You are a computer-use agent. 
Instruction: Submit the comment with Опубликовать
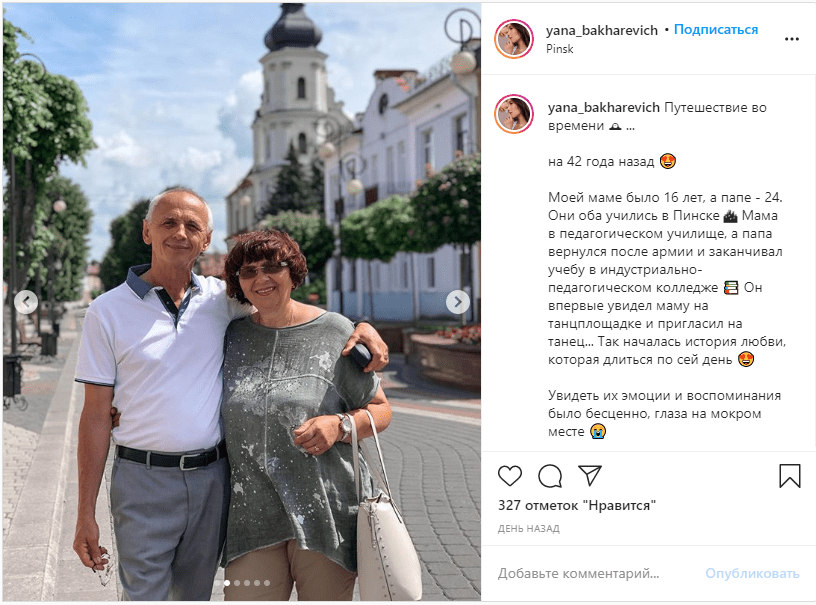pos(752,573)
